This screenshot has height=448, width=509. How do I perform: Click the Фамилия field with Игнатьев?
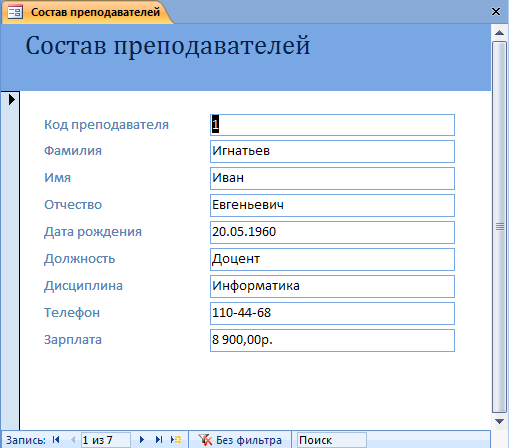(332, 151)
